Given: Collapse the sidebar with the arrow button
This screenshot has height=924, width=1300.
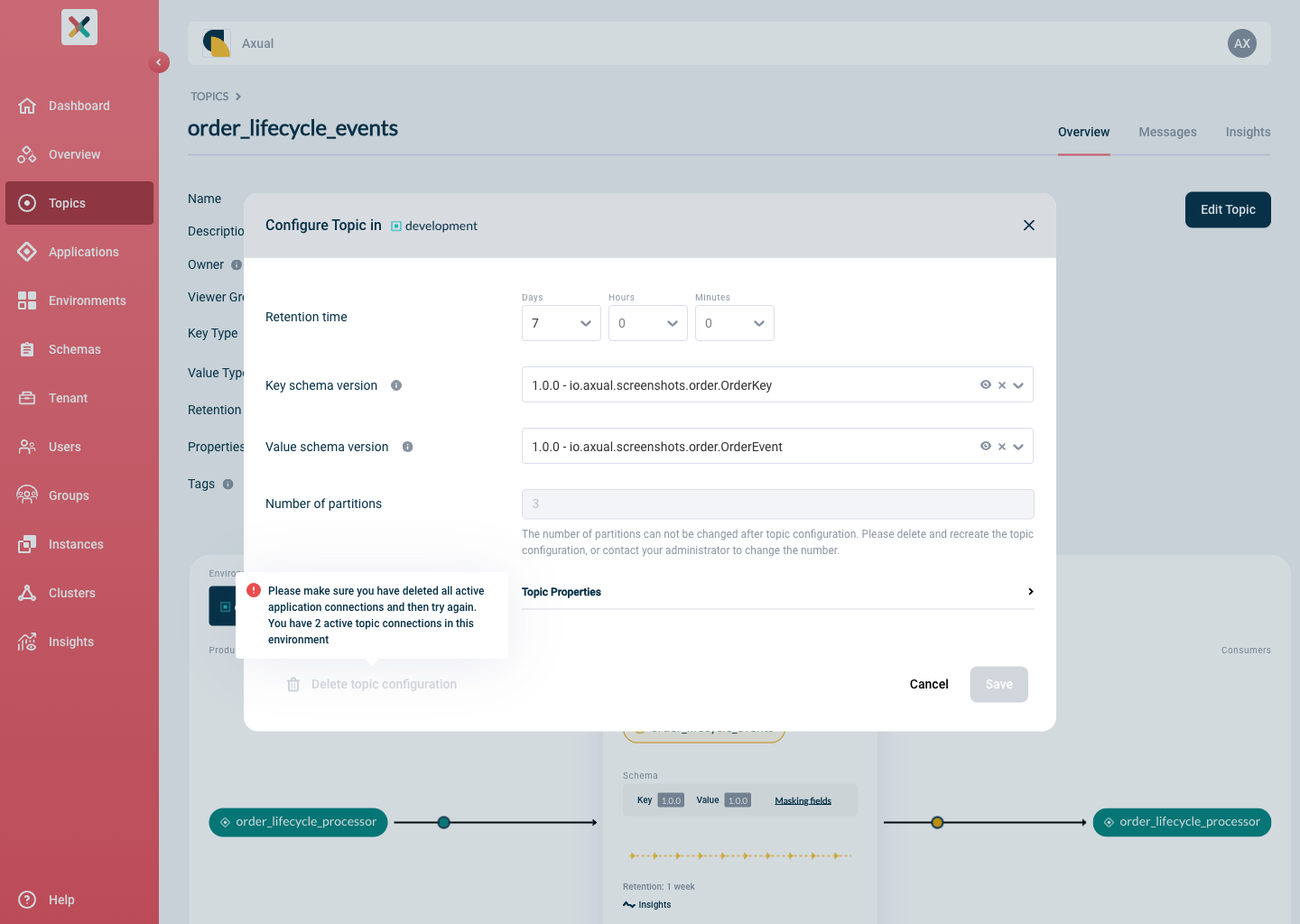Looking at the screenshot, I should pyautogui.click(x=159, y=62).
